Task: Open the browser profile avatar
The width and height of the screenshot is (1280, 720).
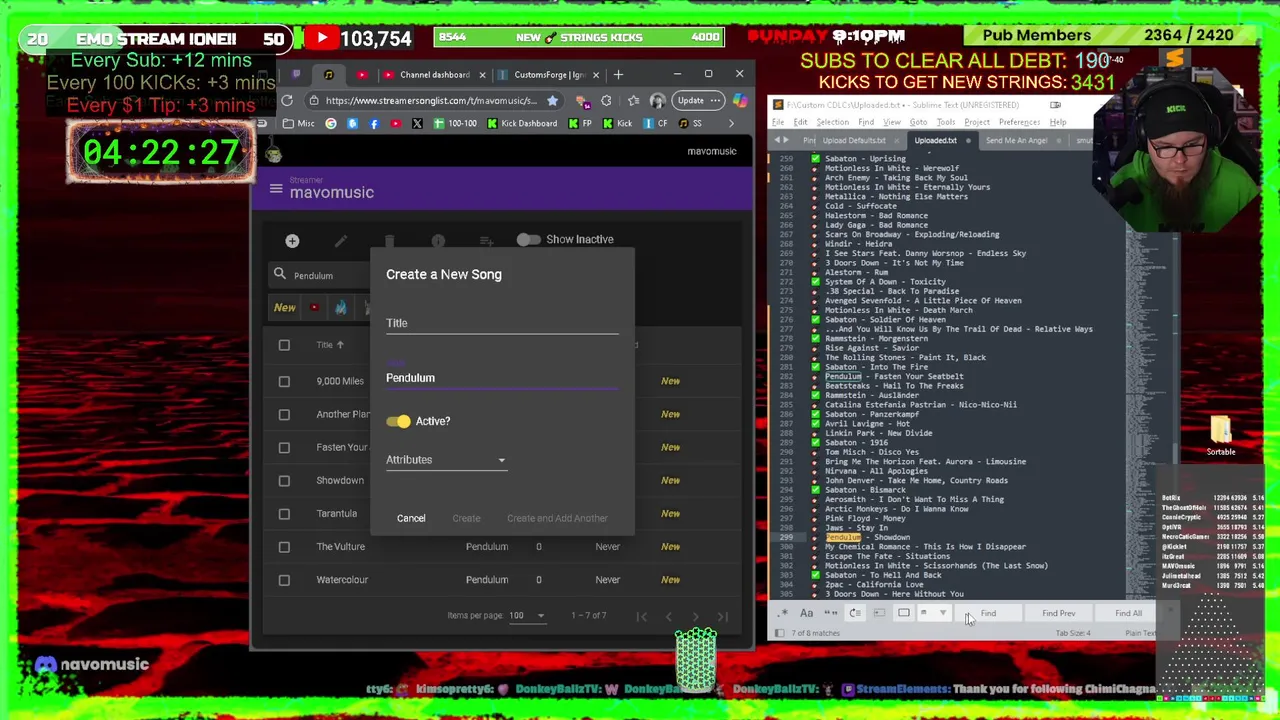Action: click(x=657, y=100)
